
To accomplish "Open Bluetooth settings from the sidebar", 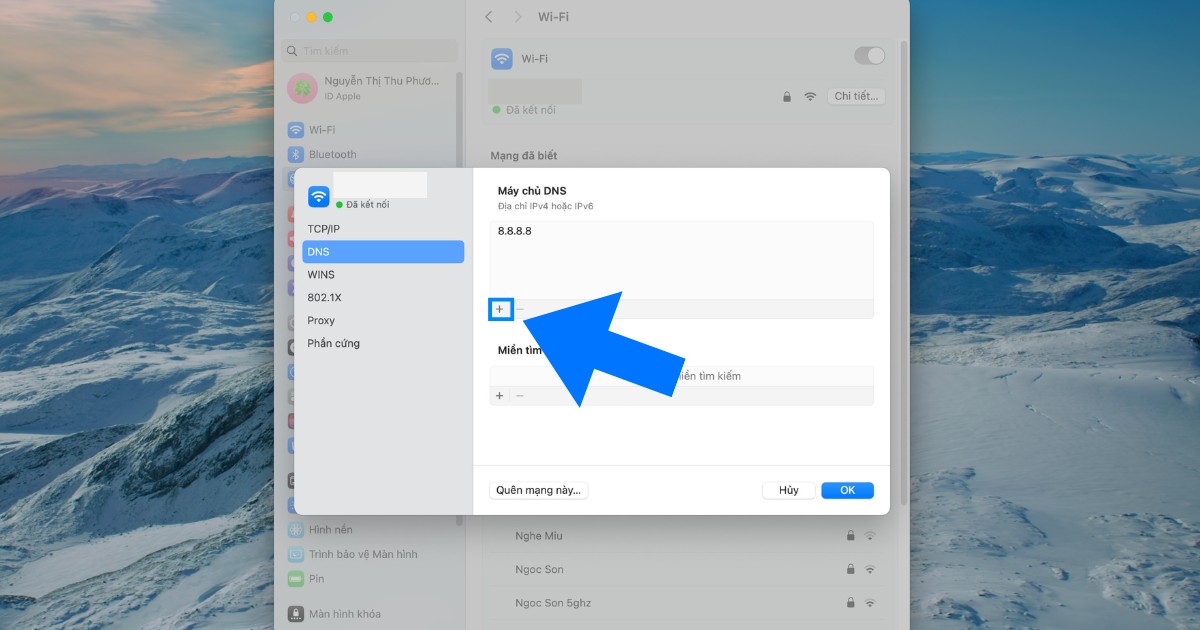I will pos(296,154).
